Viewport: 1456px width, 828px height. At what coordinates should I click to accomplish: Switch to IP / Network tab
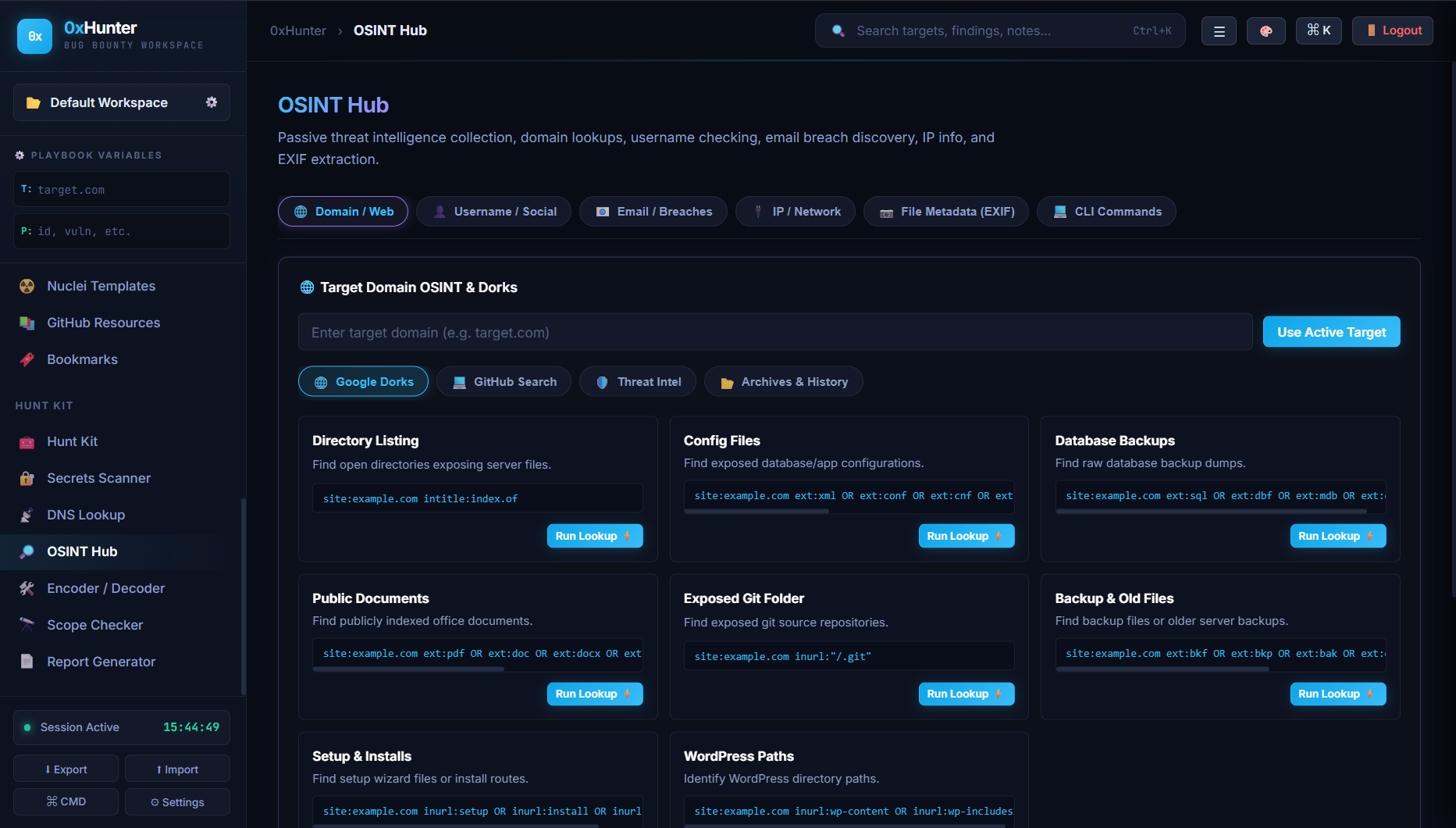pos(795,212)
